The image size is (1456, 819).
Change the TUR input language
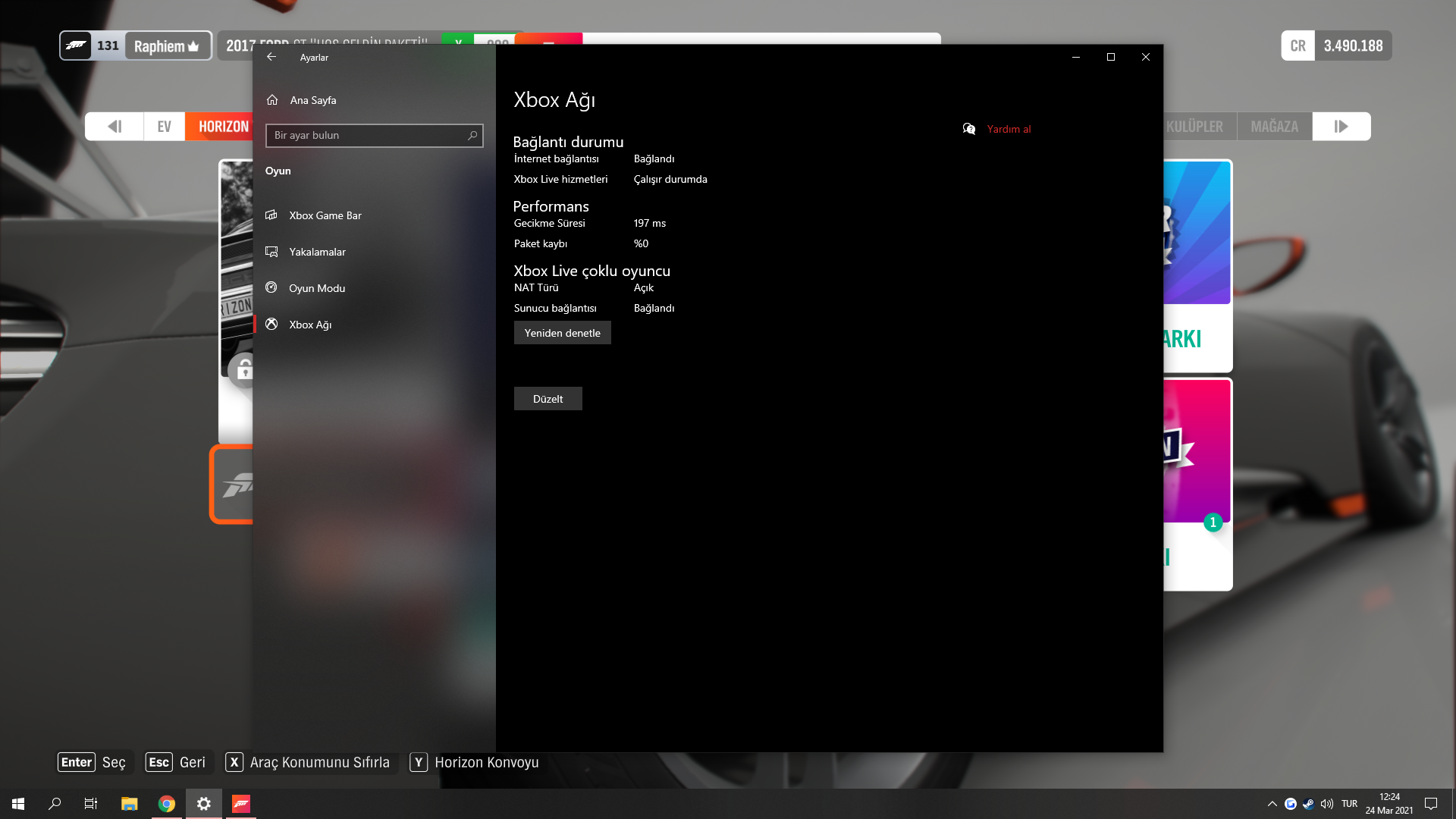pyautogui.click(x=1350, y=804)
